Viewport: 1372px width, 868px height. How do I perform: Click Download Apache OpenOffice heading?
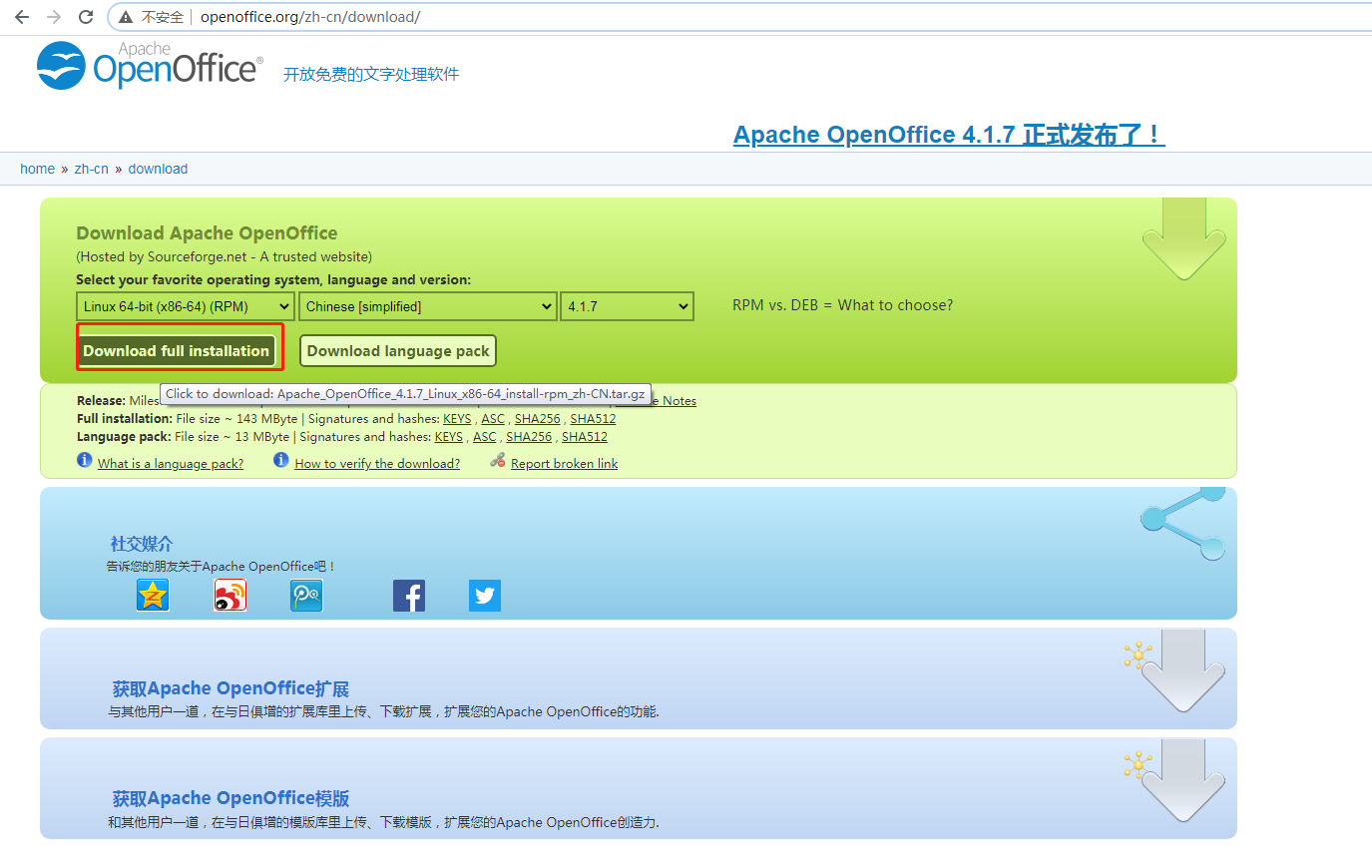[207, 233]
